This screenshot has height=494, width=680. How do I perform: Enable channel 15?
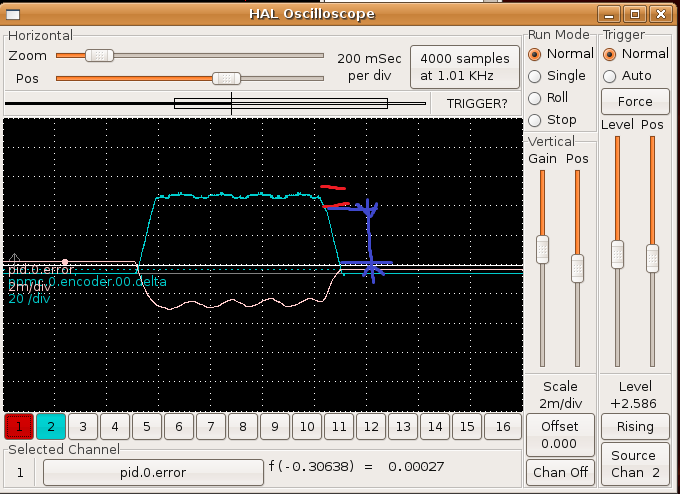pyautogui.click(x=467, y=427)
